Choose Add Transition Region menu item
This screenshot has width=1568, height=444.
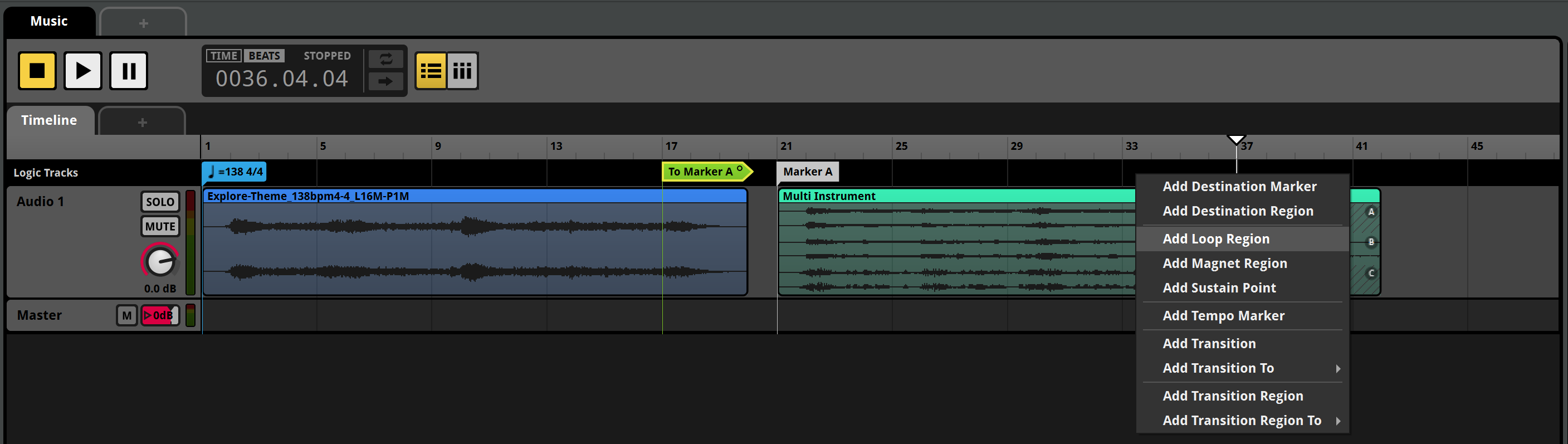[x=1242, y=396]
